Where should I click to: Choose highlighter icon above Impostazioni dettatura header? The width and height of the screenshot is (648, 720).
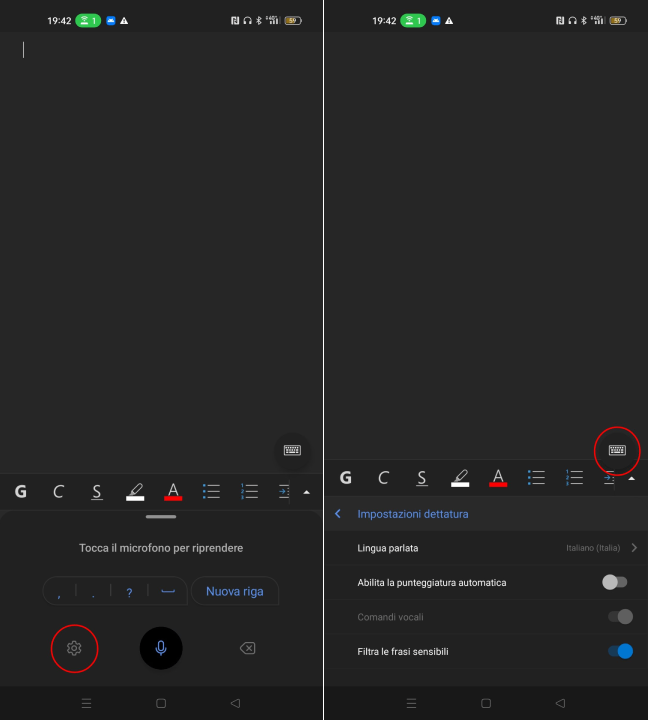[460, 478]
